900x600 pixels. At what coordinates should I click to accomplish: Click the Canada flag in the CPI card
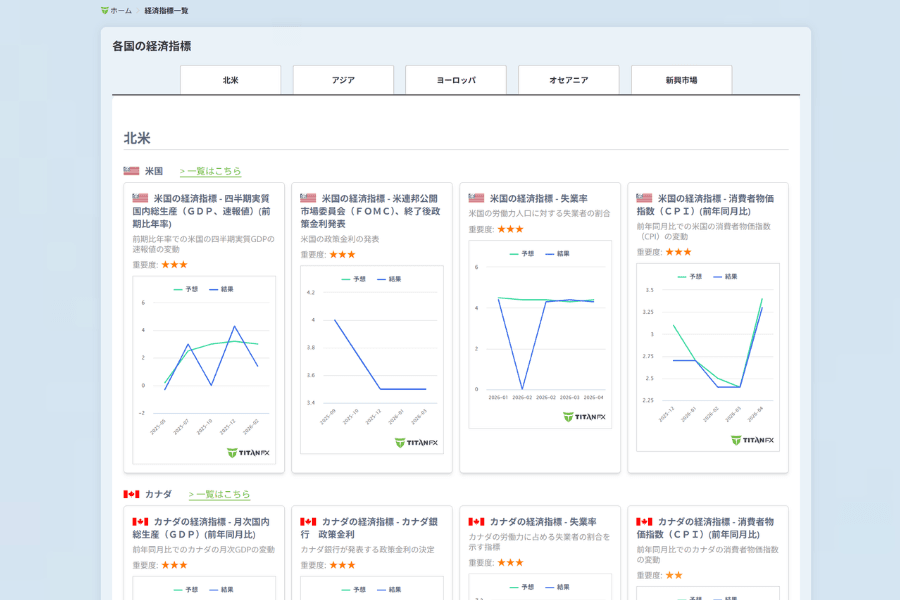point(644,521)
